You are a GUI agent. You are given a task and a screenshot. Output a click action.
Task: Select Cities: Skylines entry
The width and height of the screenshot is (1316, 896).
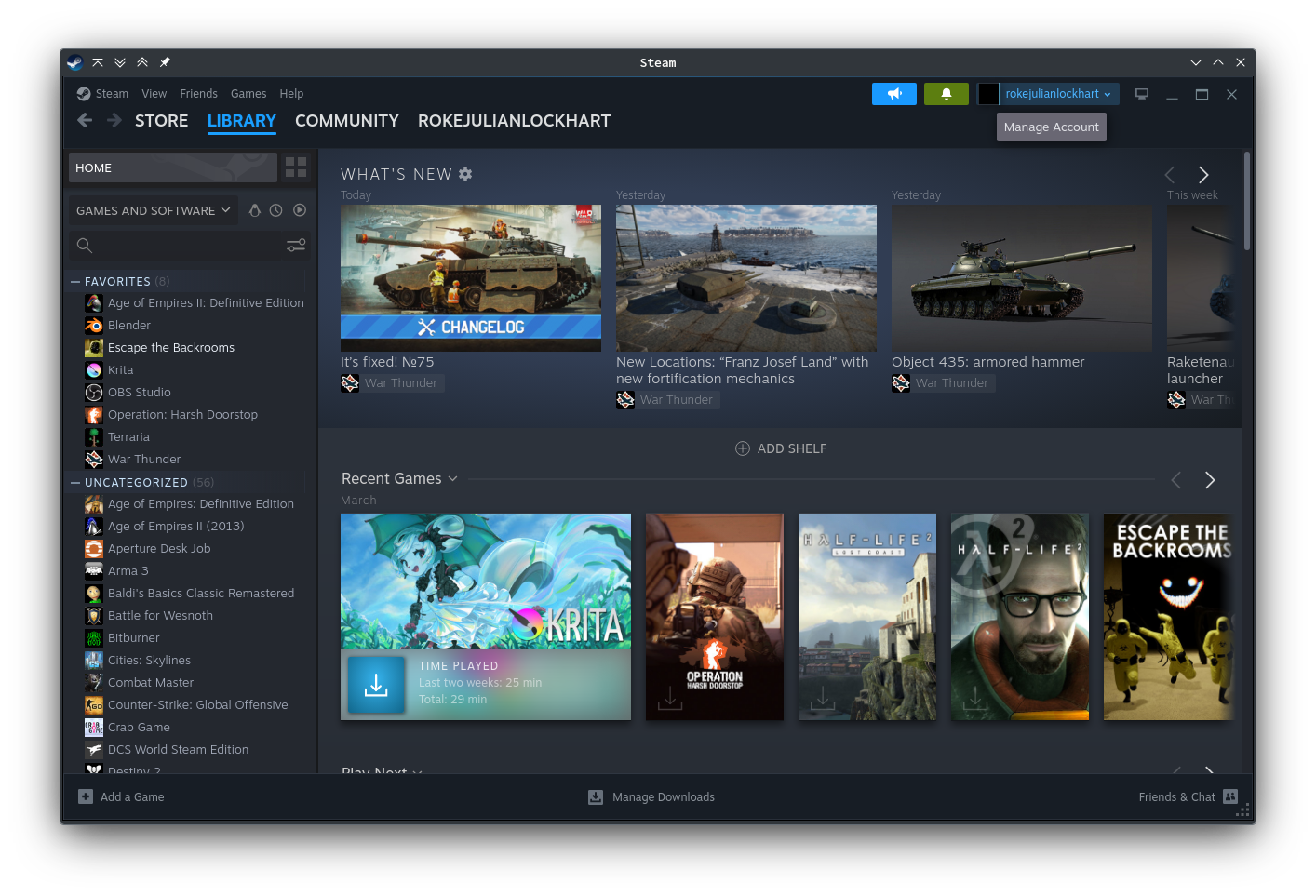coord(149,661)
